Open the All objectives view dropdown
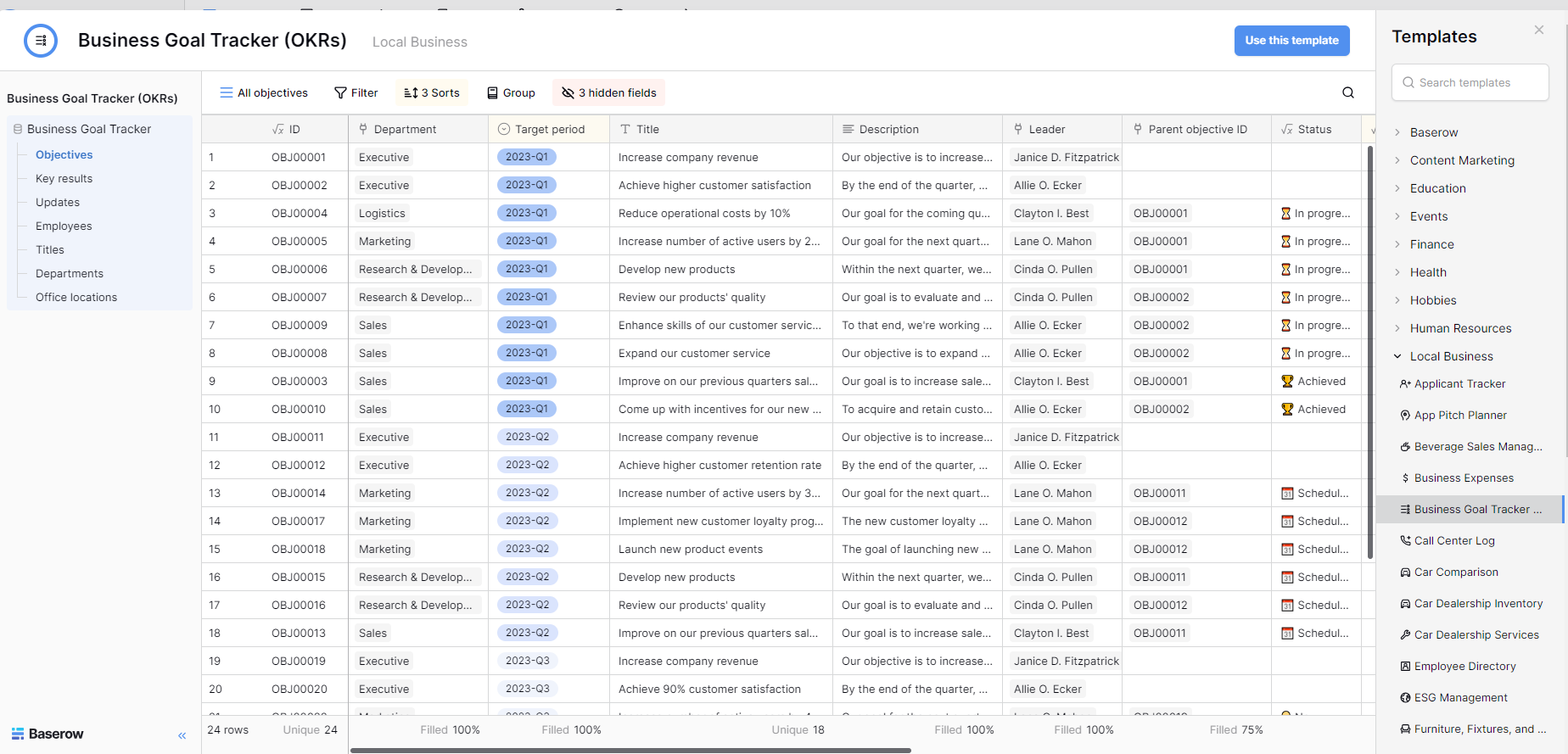1568x754 pixels. pyautogui.click(x=263, y=92)
